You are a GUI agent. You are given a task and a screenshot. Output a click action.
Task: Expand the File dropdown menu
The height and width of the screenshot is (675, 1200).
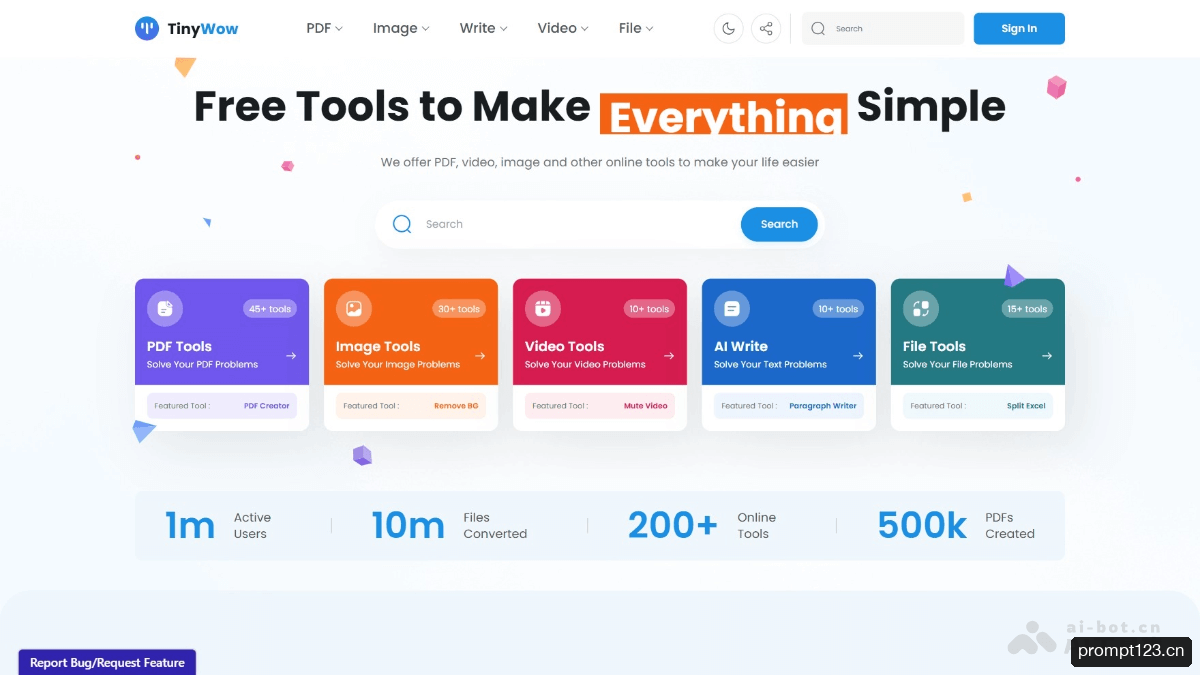click(x=636, y=28)
